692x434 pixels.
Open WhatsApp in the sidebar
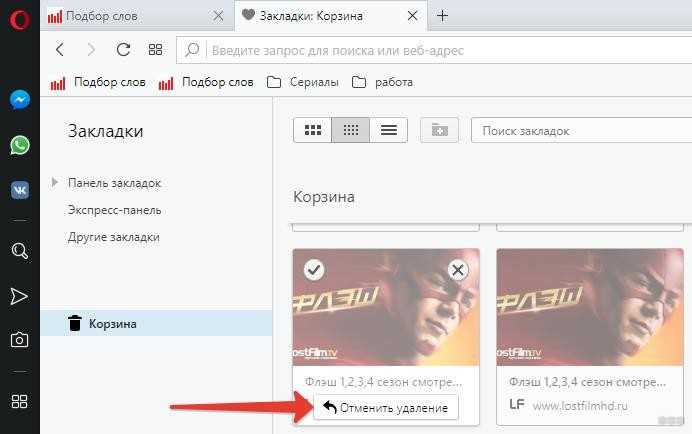point(20,145)
